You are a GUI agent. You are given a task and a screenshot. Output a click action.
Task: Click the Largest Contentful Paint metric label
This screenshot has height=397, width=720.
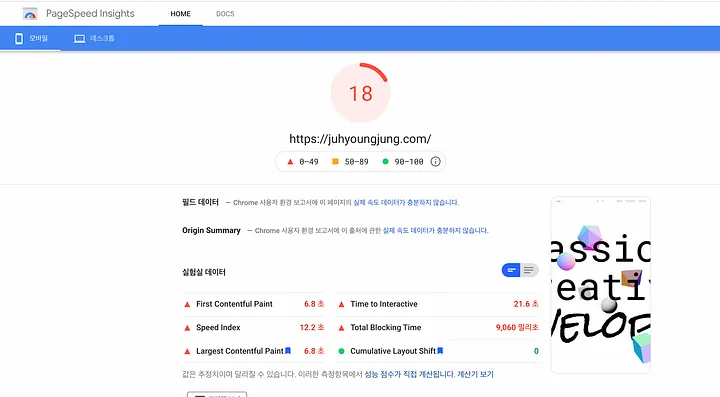tap(240, 351)
